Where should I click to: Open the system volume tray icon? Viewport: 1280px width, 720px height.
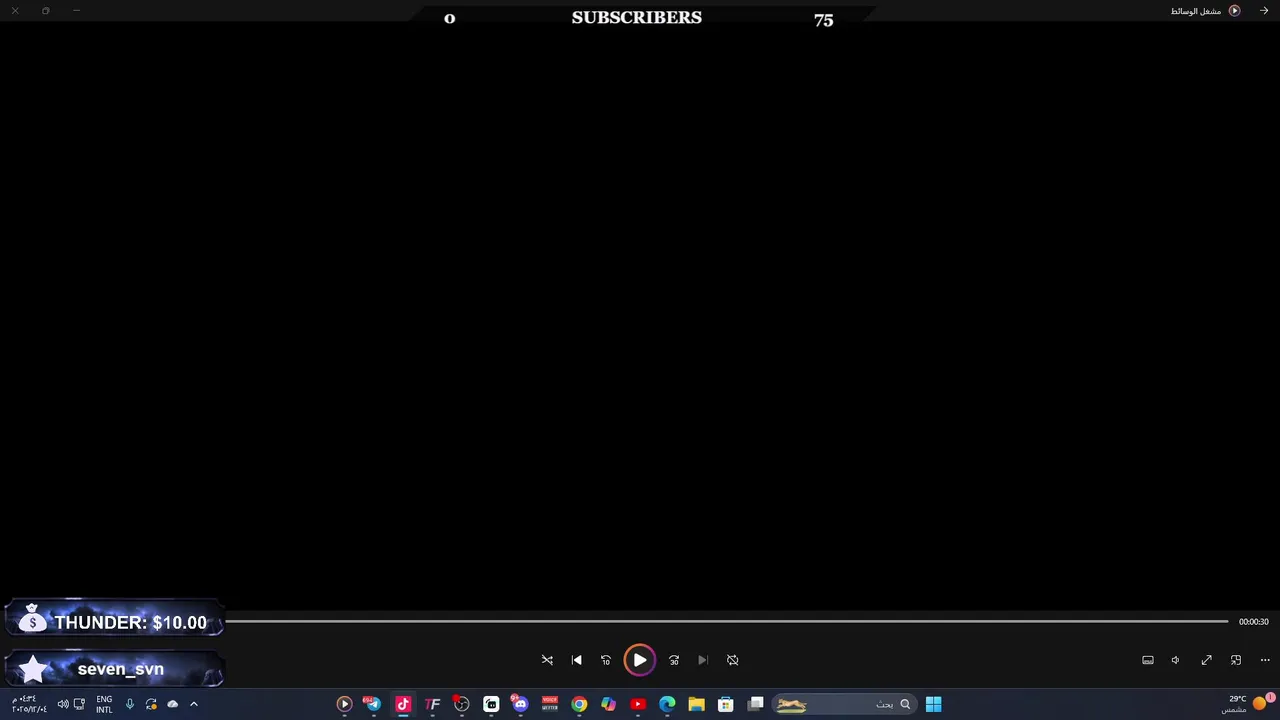[x=63, y=704]
